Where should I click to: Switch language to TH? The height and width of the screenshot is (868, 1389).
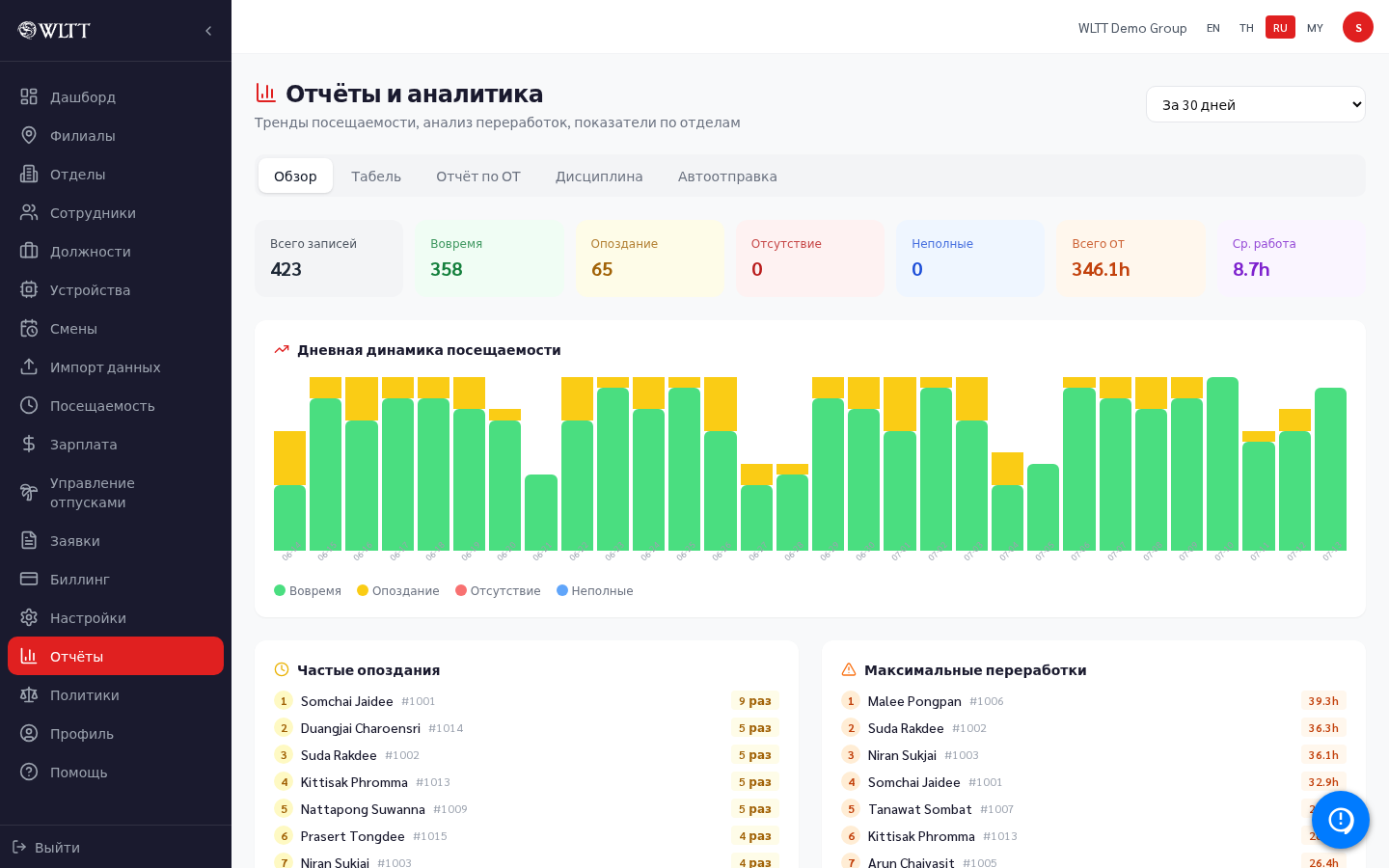point(1246,28)
